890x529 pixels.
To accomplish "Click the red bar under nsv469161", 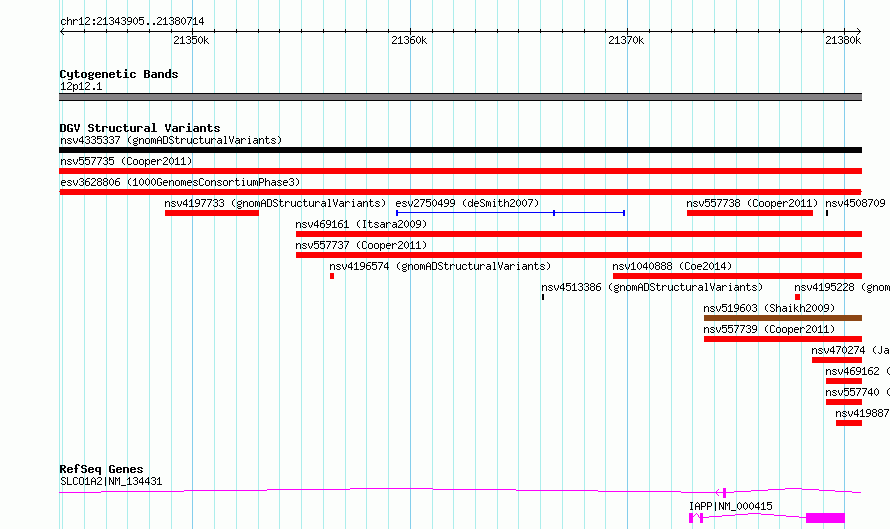I will [x=579, y=234].
